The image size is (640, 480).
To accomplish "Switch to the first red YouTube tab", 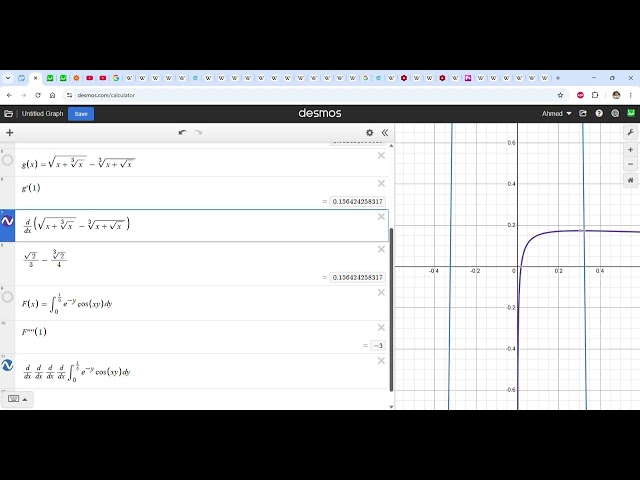I will 89,78.
